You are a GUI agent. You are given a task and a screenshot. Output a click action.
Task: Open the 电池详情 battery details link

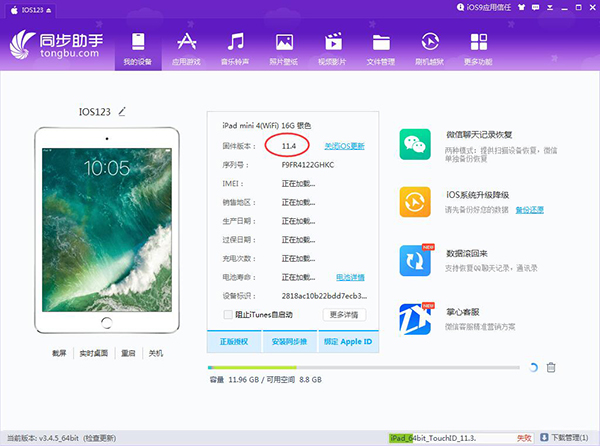pos(350,277)
